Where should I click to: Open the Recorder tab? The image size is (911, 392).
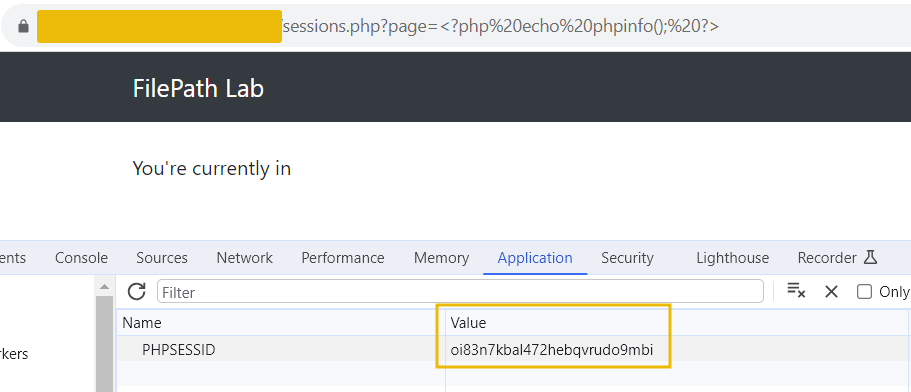(827, 258)
